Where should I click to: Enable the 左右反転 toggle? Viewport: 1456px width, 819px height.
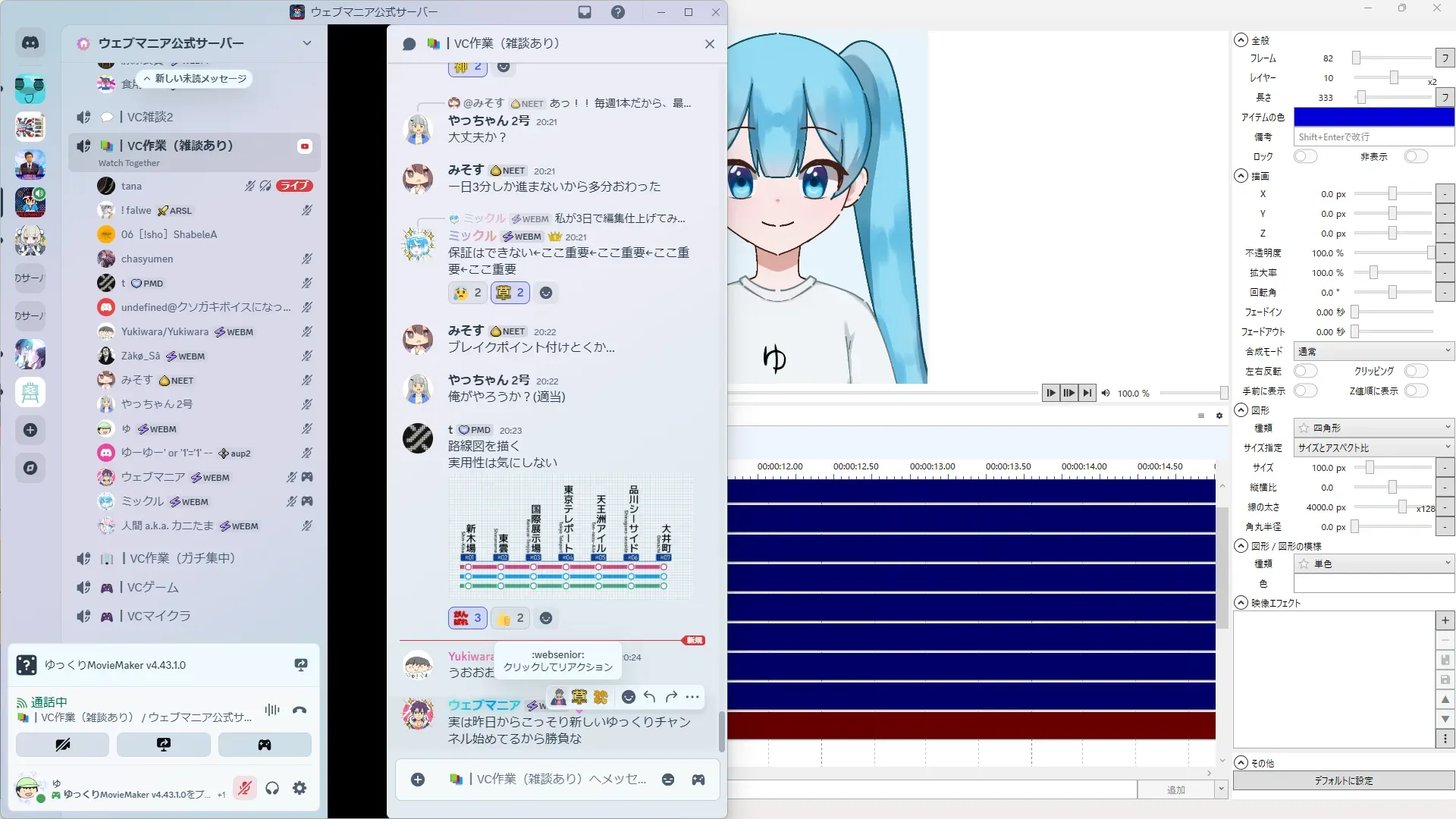1305,371
